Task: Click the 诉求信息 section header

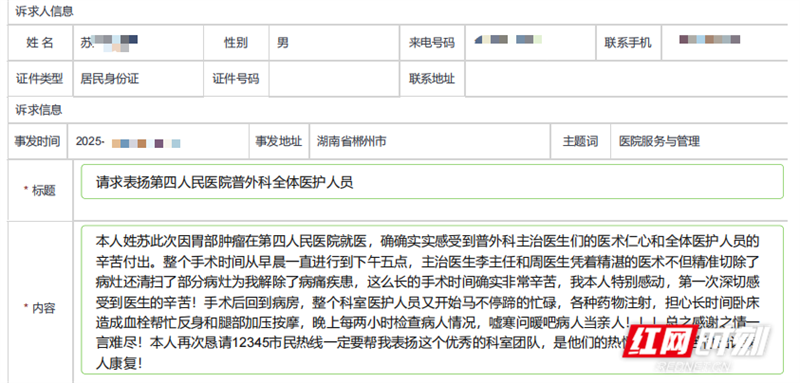Action: coord(38,110)
